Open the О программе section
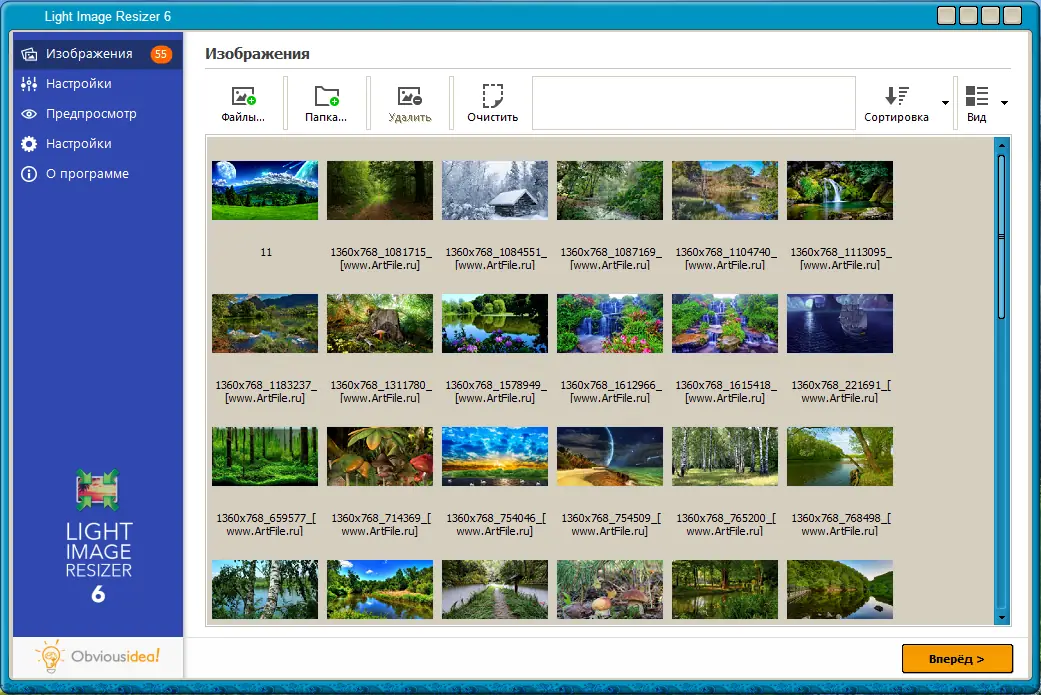1041x695 pixels. [x=98, y=174]
